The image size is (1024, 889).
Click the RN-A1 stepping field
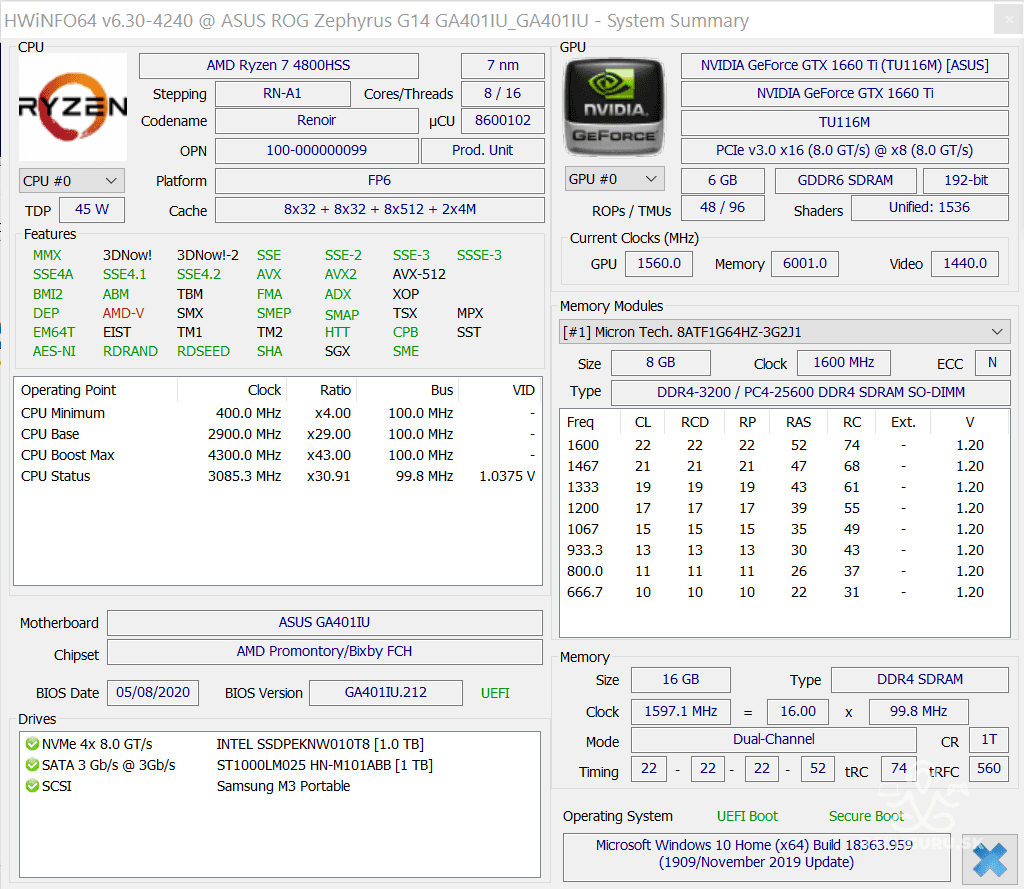point(283,93)
